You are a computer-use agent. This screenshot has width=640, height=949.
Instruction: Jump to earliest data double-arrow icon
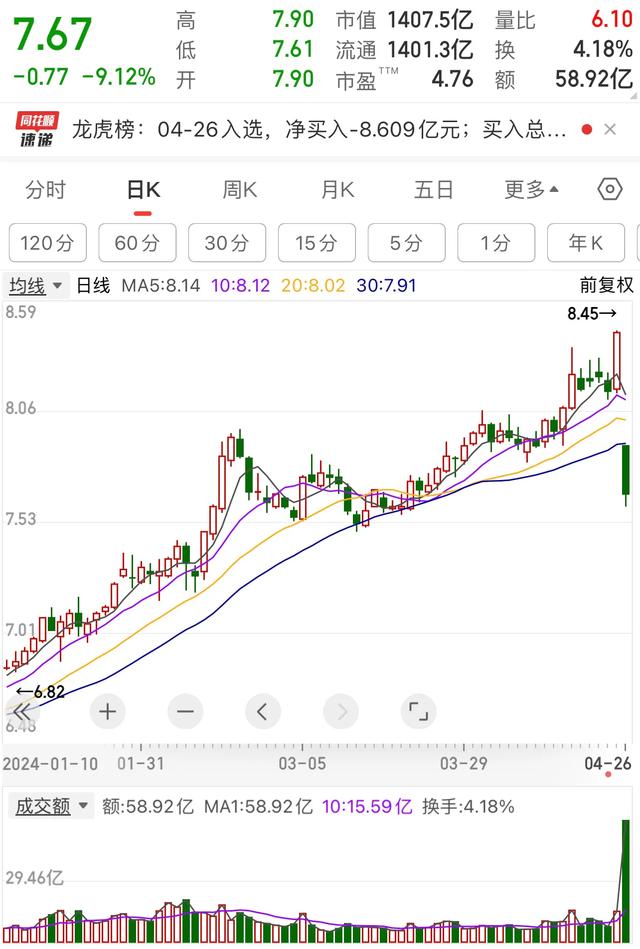tap(21, 712)
